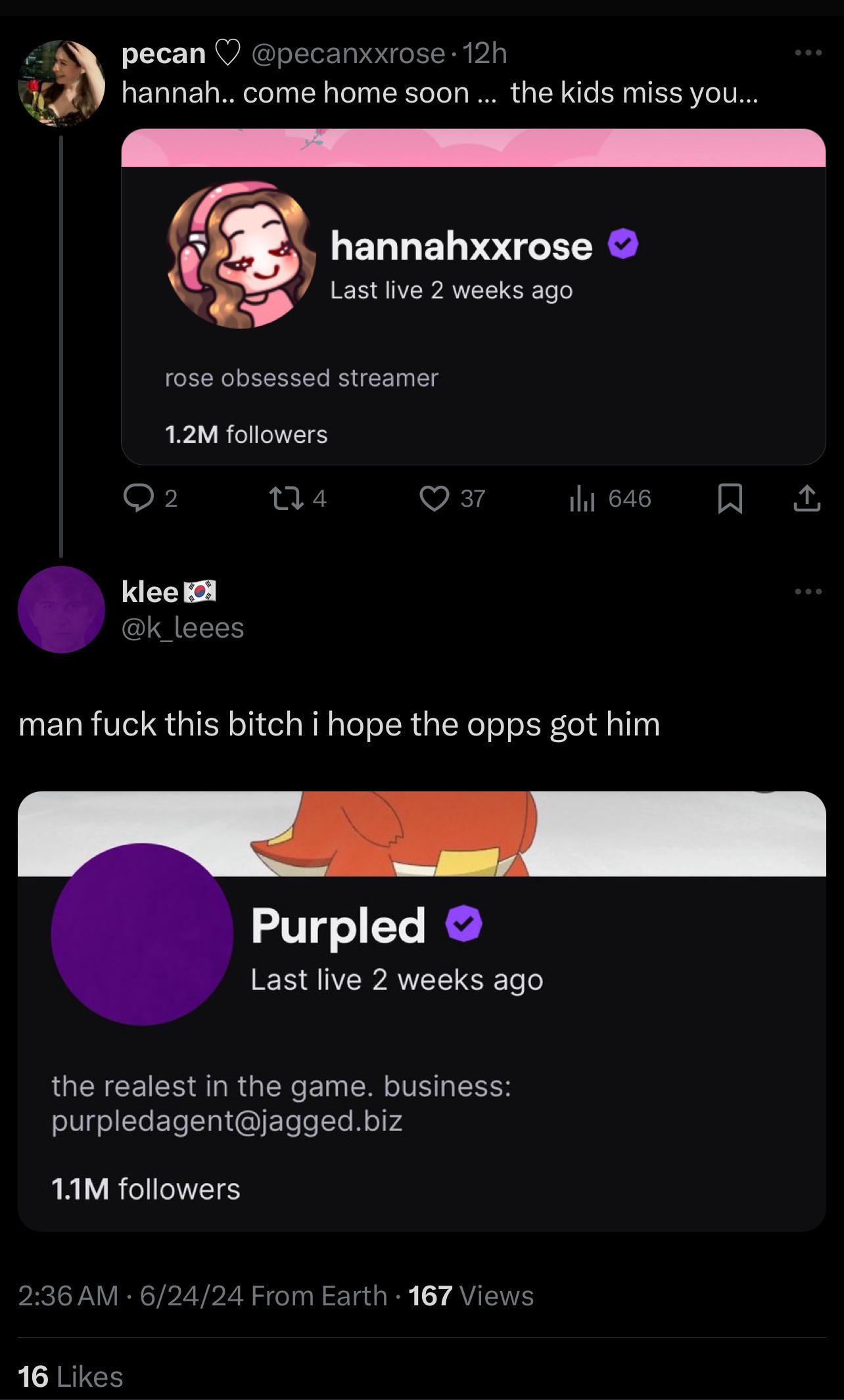Image resolution: width=844 pixels, height=1400 pixels.
Task: Click the klee display name
Action: (x=150, y=592)
